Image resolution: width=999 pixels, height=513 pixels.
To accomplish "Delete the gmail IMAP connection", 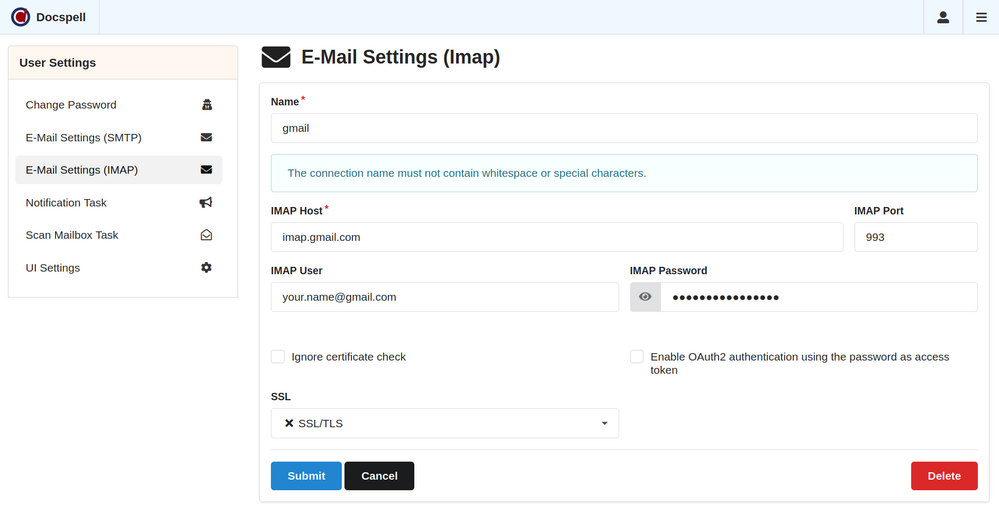I will pyautogui.click(x=943, y=476).
